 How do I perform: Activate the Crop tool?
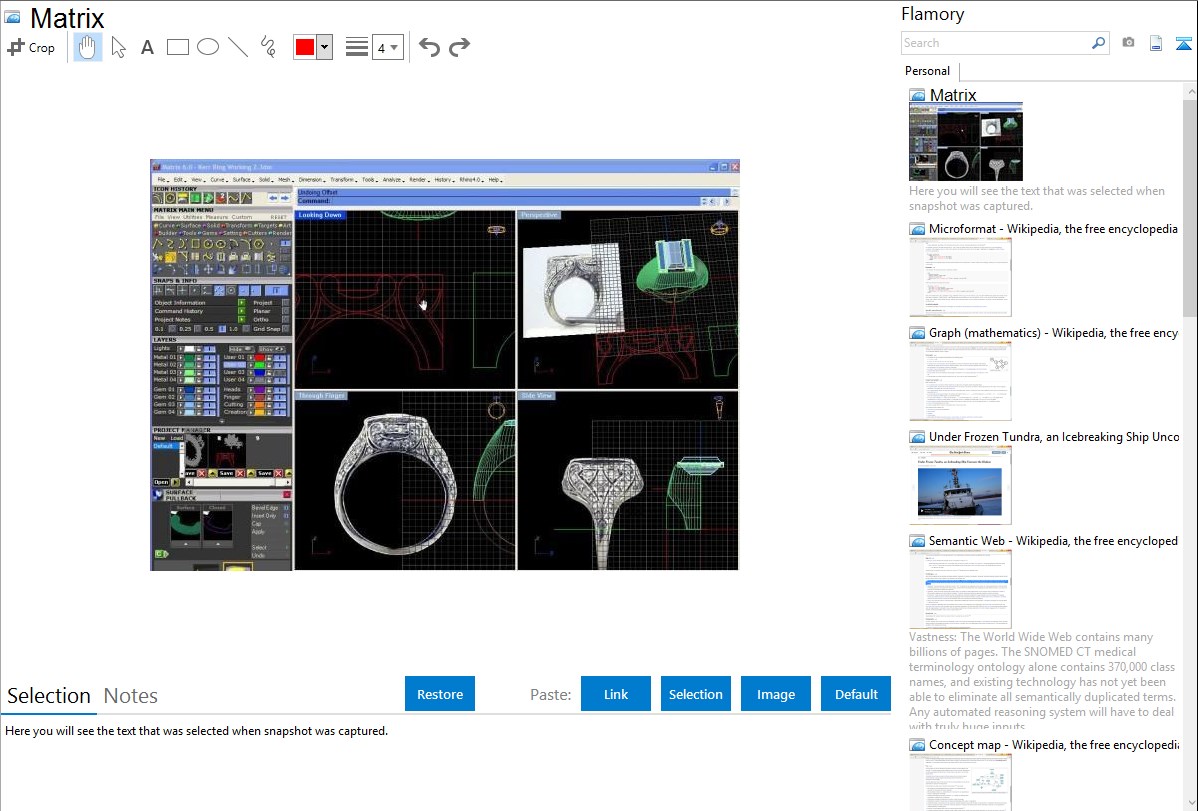[31, 47]
